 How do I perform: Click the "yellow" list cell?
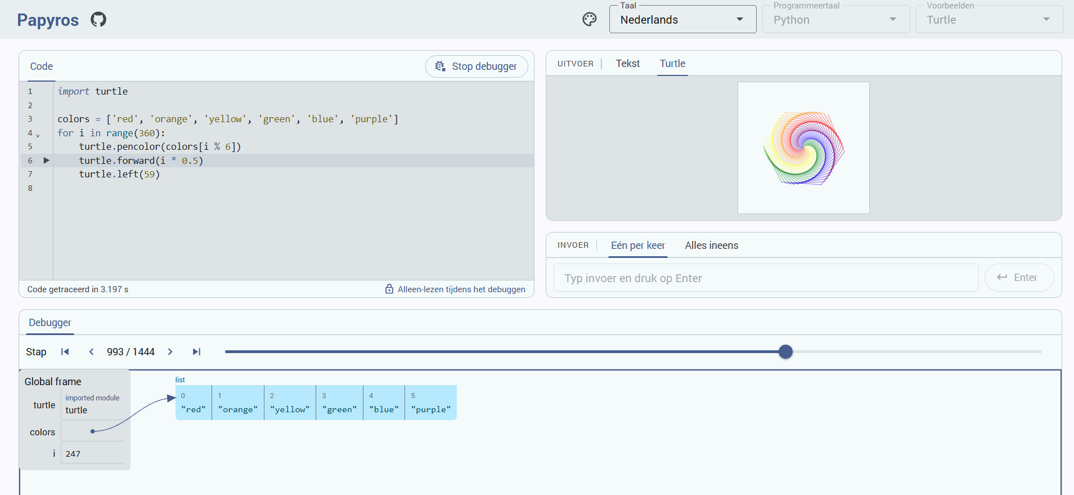coord(290,403)
